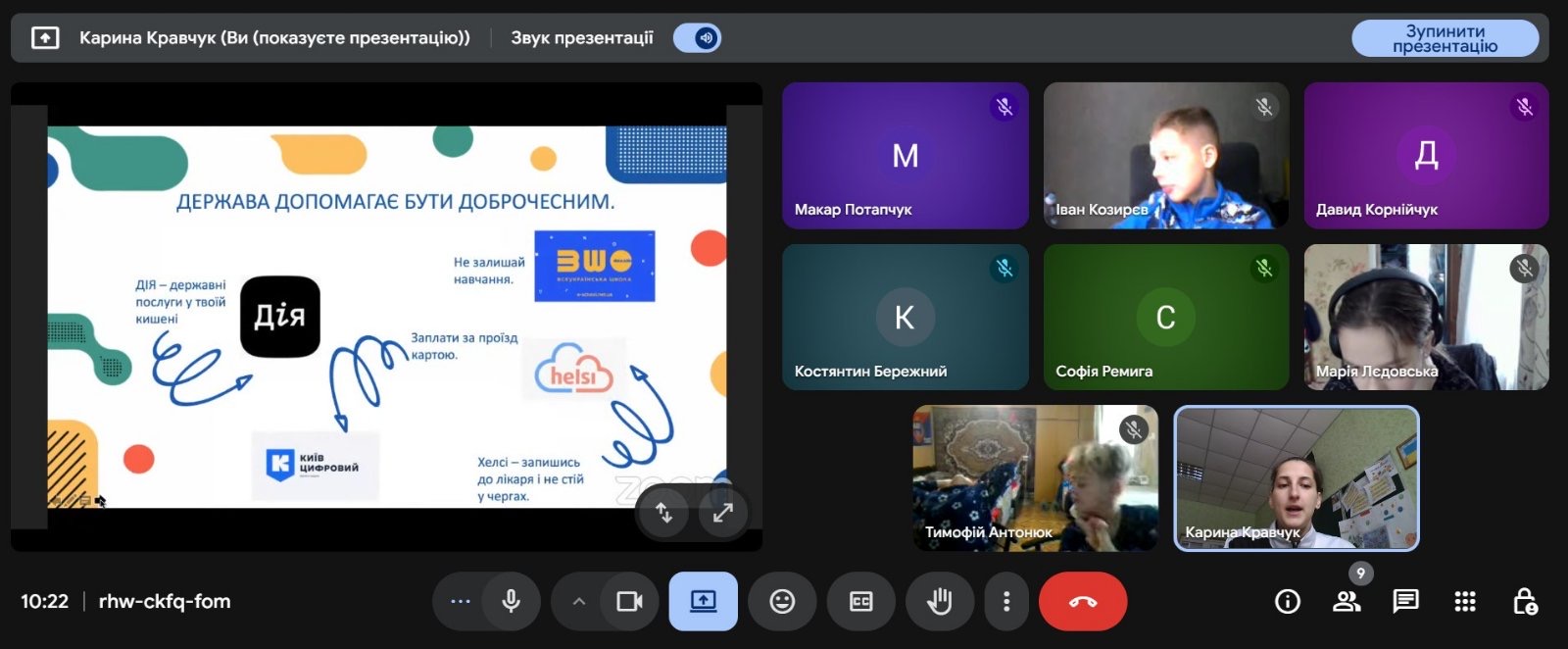Click the present screen icon
Viewport: 1568px width, 649px height.
[703, 601]
